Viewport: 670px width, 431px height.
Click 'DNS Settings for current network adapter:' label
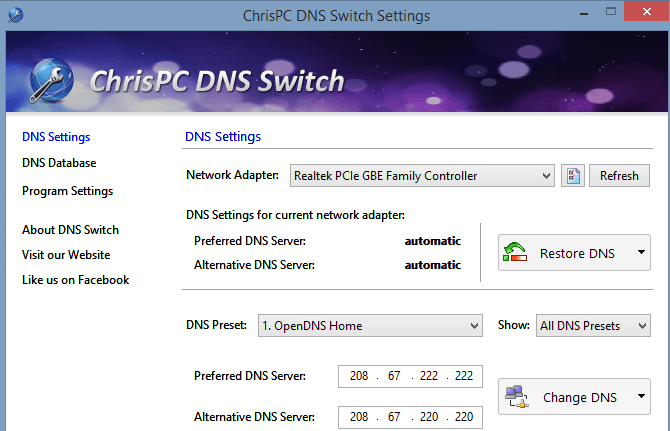pos(295,215)
